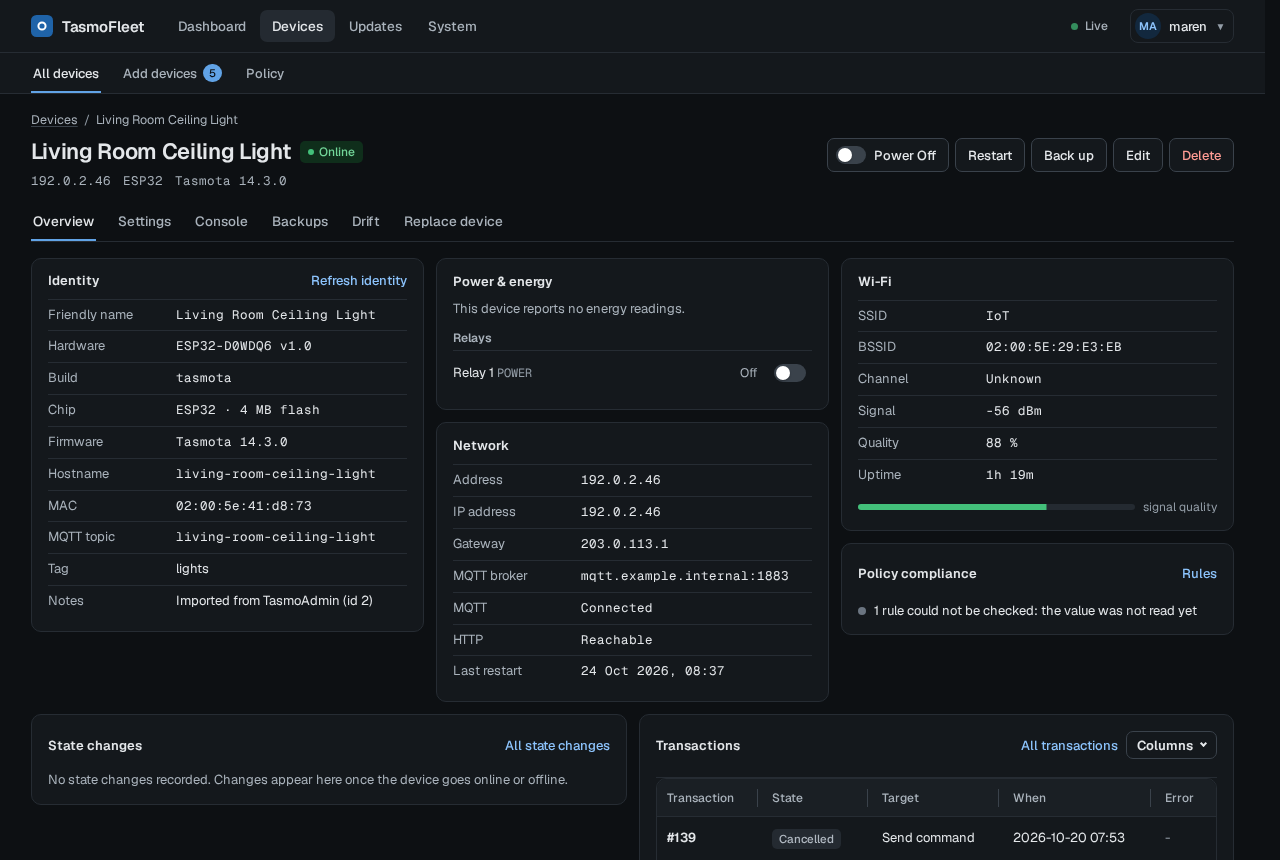Toggle the Power Off switch
This screenshot has width=1280, height=860.
tap(851, 155)
